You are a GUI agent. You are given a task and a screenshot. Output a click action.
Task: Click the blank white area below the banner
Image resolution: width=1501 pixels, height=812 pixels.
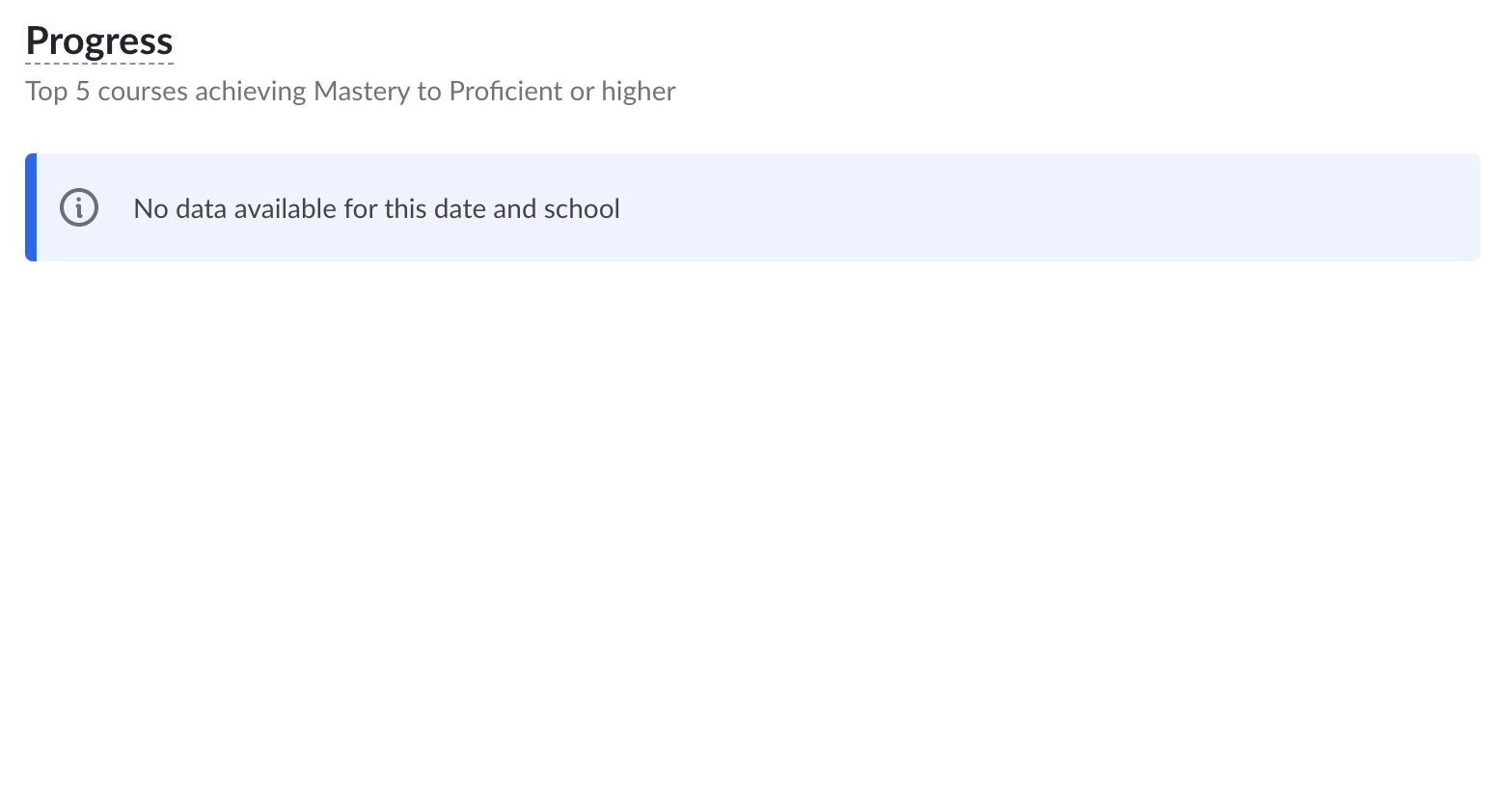(750, 530)
